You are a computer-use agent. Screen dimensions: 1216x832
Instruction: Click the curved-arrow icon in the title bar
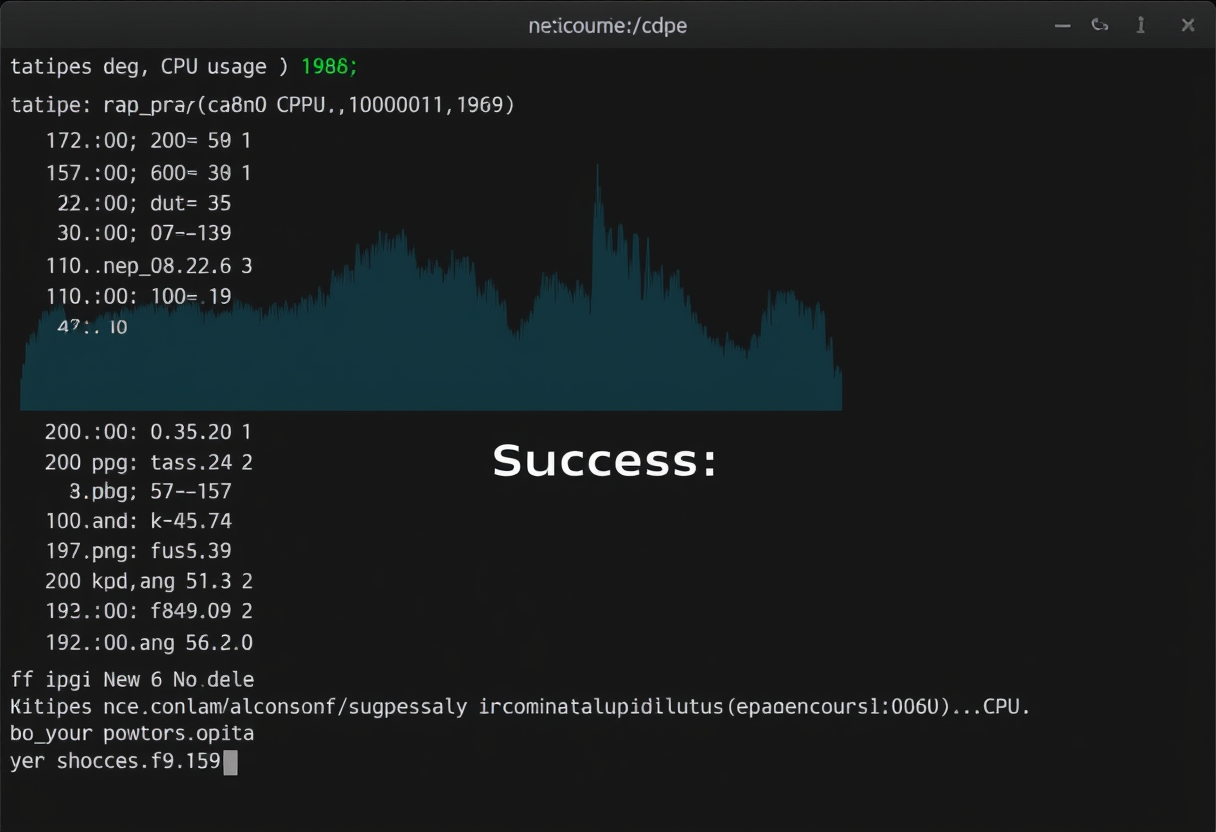click(1100, 25)
